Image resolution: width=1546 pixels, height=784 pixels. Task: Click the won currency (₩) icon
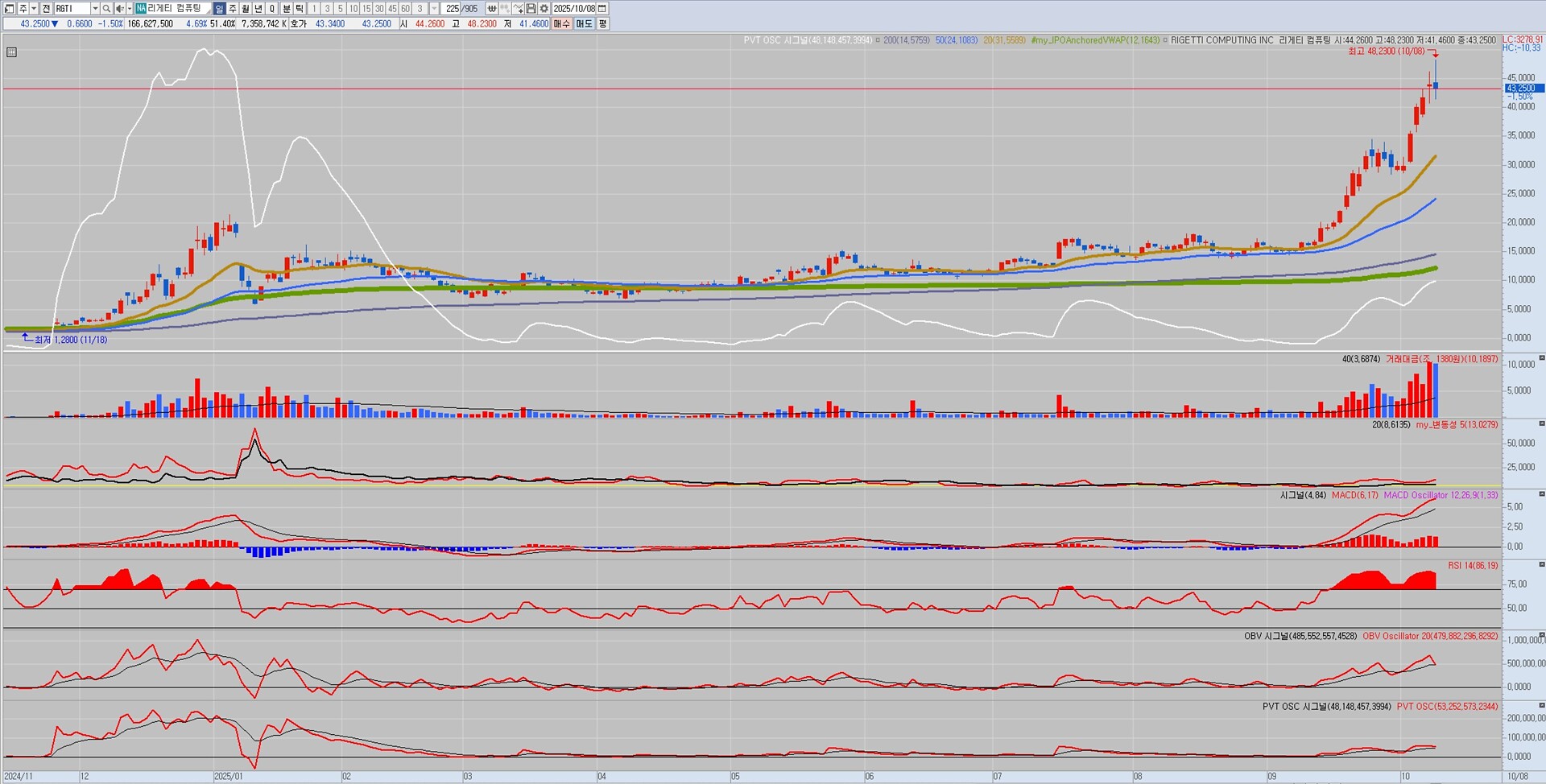(491, 9)
